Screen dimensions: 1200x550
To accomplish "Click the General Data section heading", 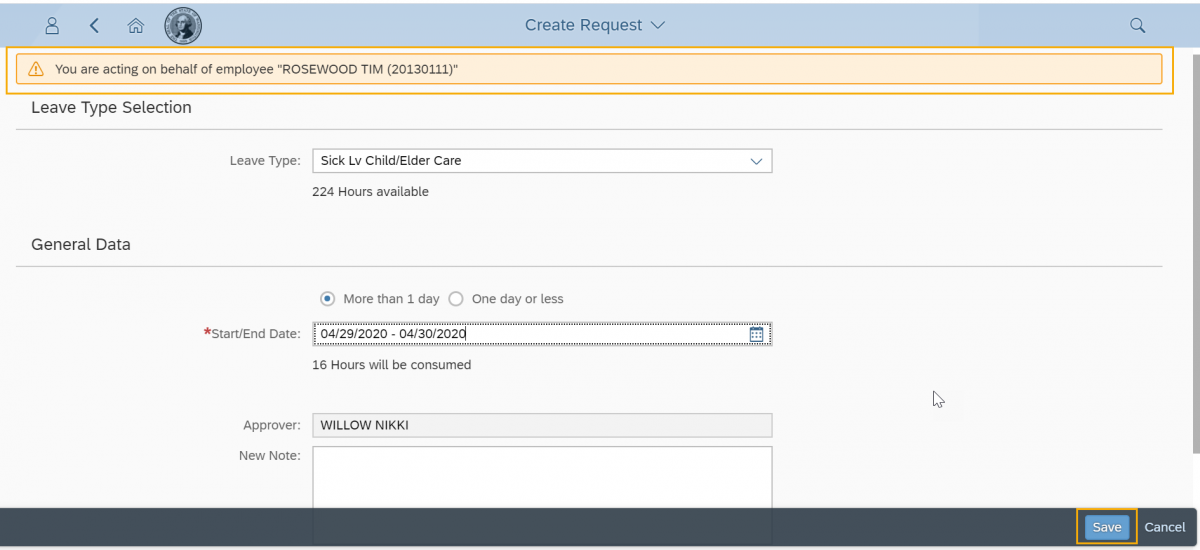I will coord(81,244).
